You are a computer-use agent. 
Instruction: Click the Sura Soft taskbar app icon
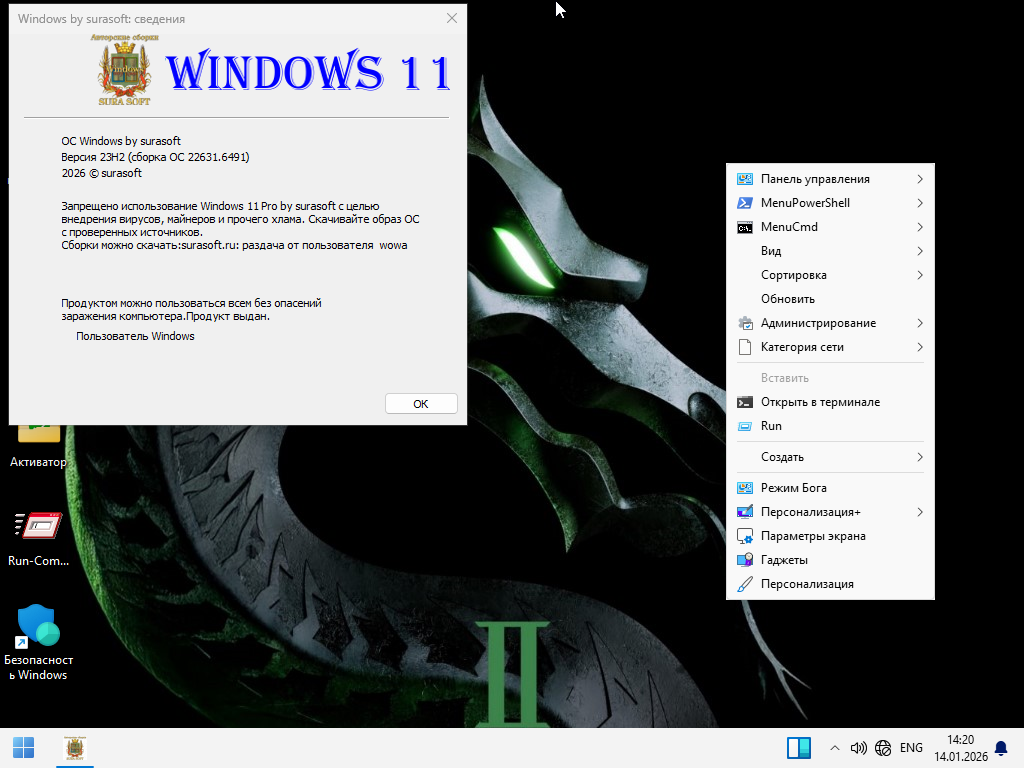tap(73, 748)
